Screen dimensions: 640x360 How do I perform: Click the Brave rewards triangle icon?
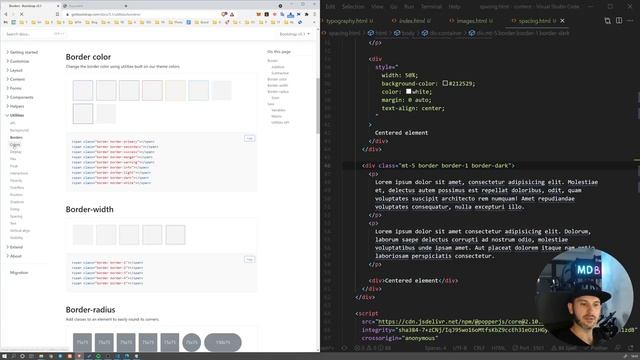click(x=232, y=14)
